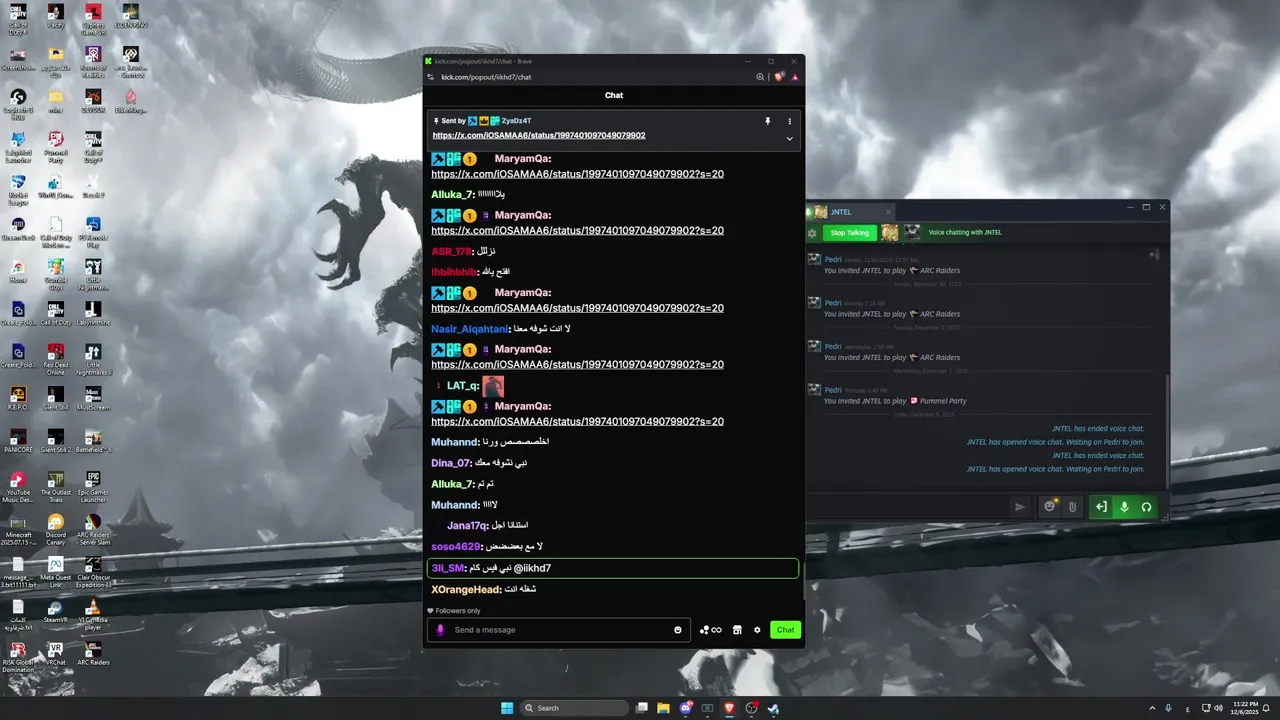Toggle pin icon on pinned Kick message
This screenshot has width=1280, height=720.
pos(768,121)
